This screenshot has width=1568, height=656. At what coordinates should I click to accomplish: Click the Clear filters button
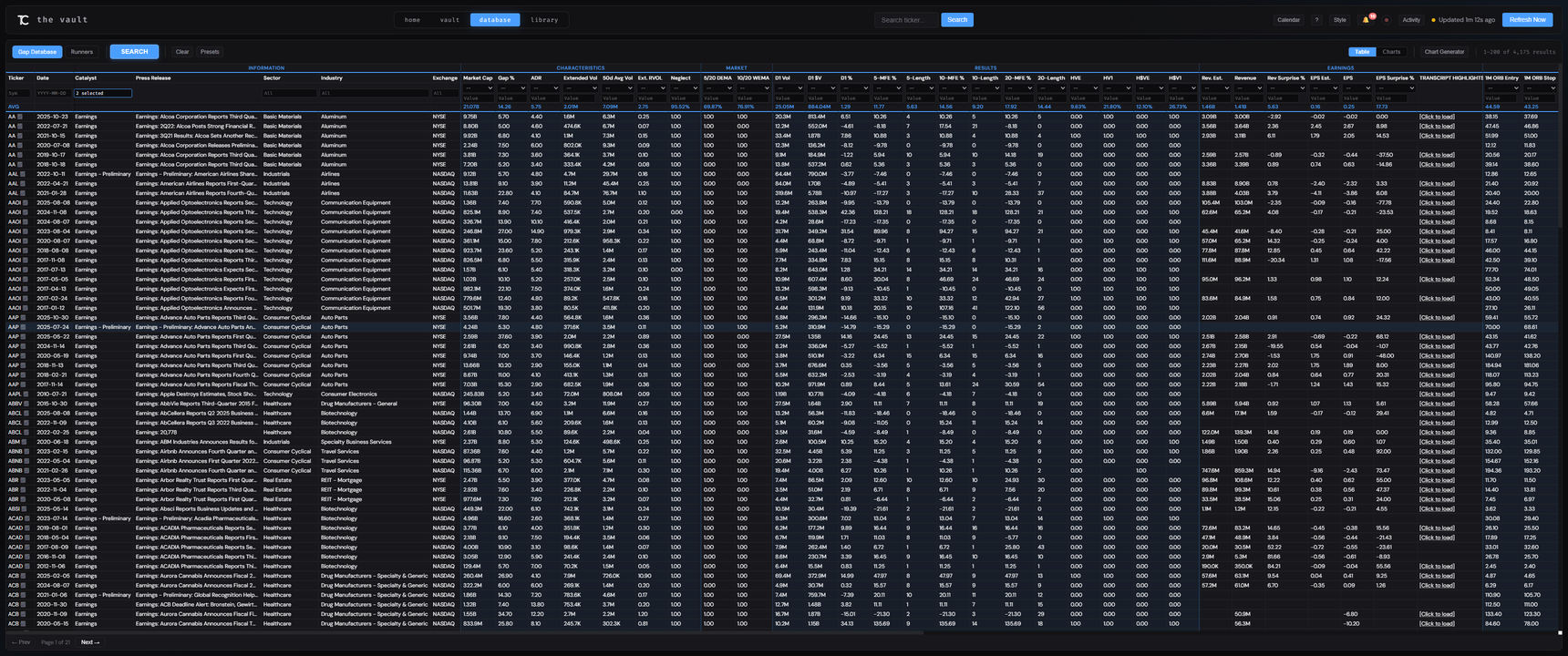(182, 52)
